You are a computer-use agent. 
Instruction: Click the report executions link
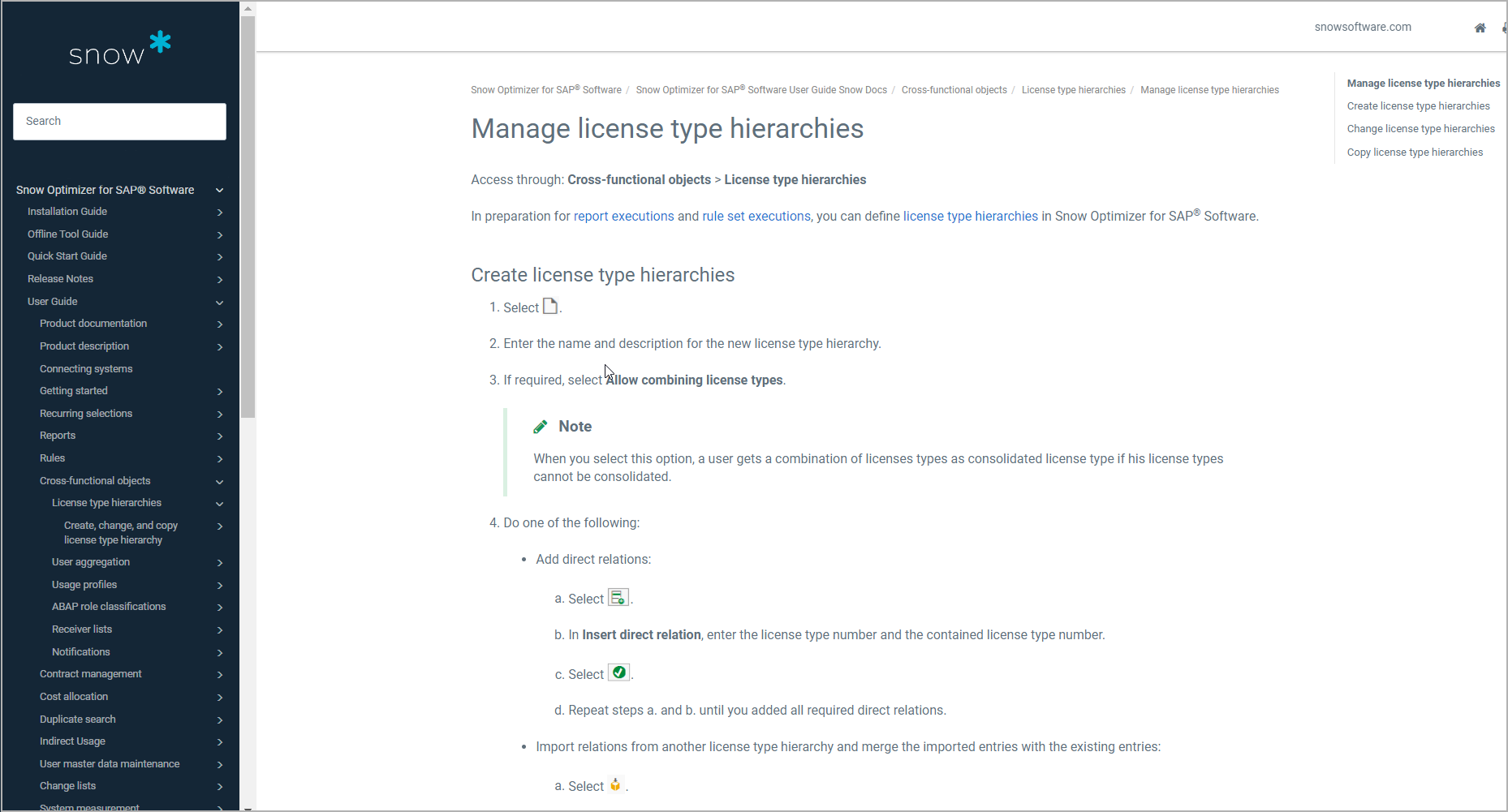[x=624, y=217]
